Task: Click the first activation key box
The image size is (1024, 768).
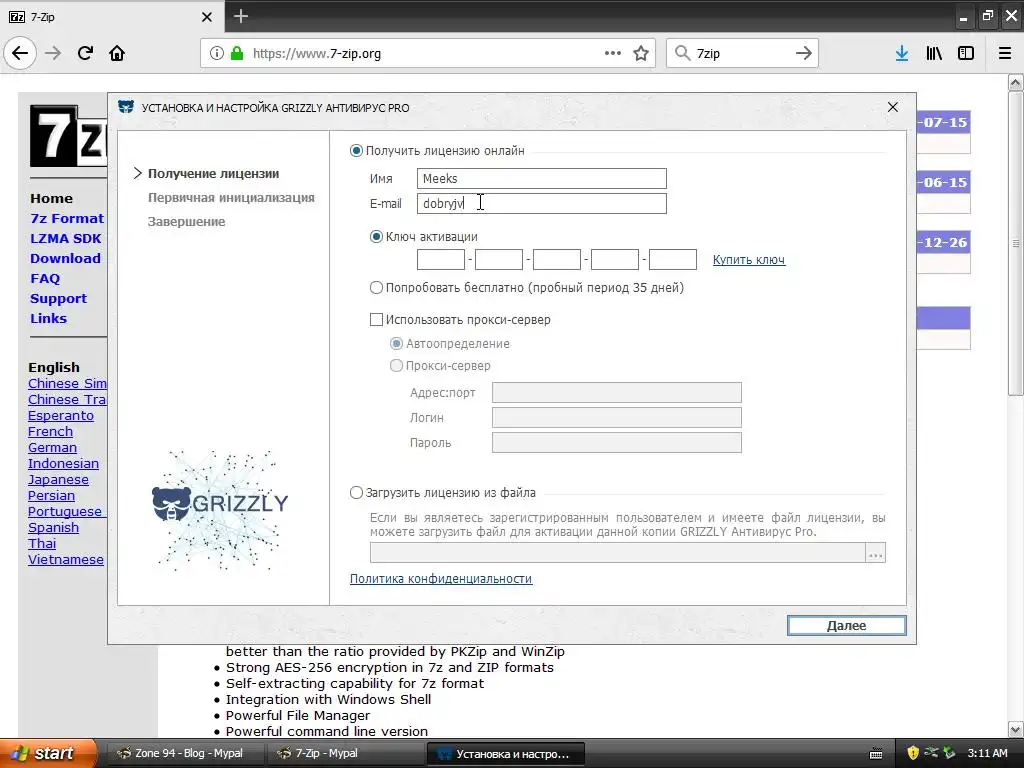Action: click(x=441, y=259)
